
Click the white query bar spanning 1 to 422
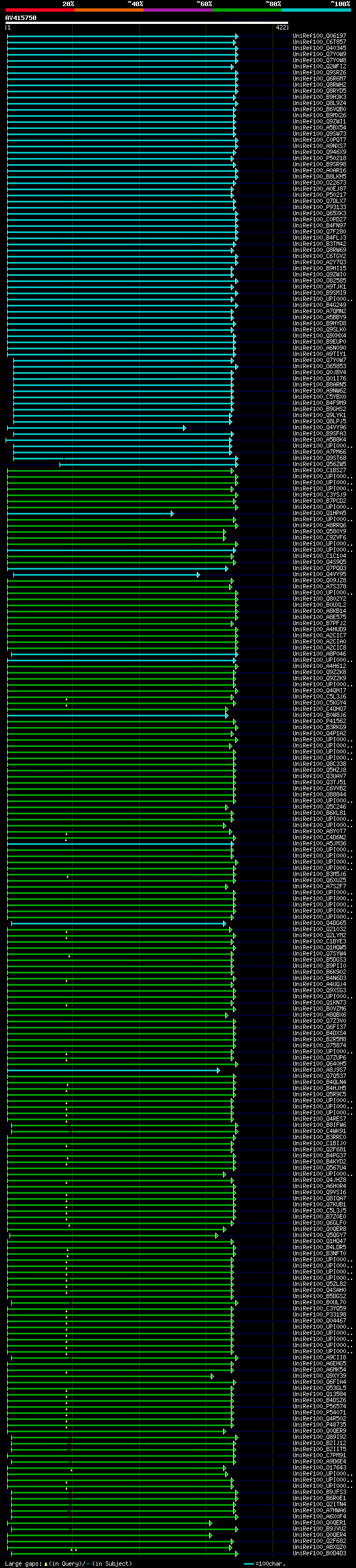tap(147, 23)
